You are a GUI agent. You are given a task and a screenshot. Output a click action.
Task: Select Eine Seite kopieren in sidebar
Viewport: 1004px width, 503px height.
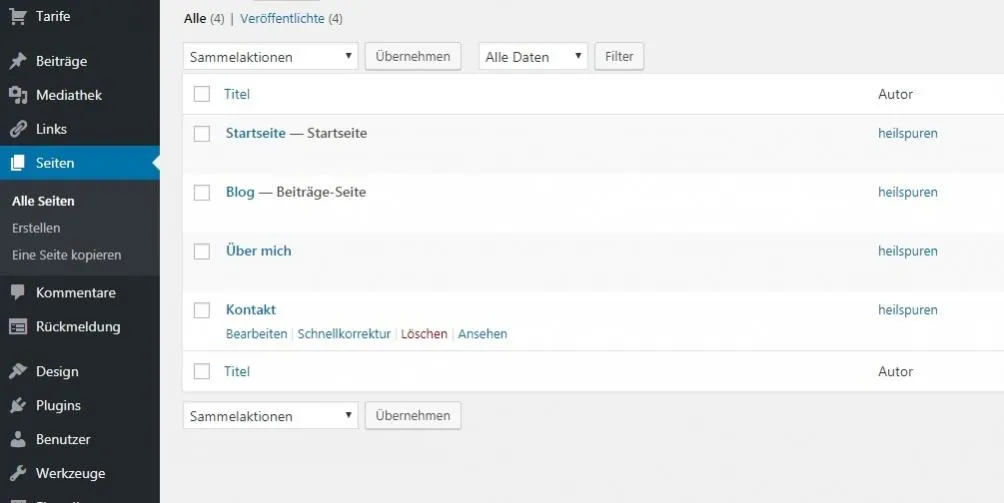(x=67, y=255)
